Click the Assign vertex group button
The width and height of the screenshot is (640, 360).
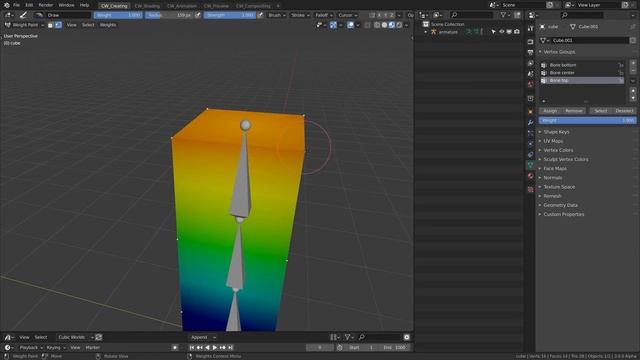pyautogui.click(x=550, y=111)
